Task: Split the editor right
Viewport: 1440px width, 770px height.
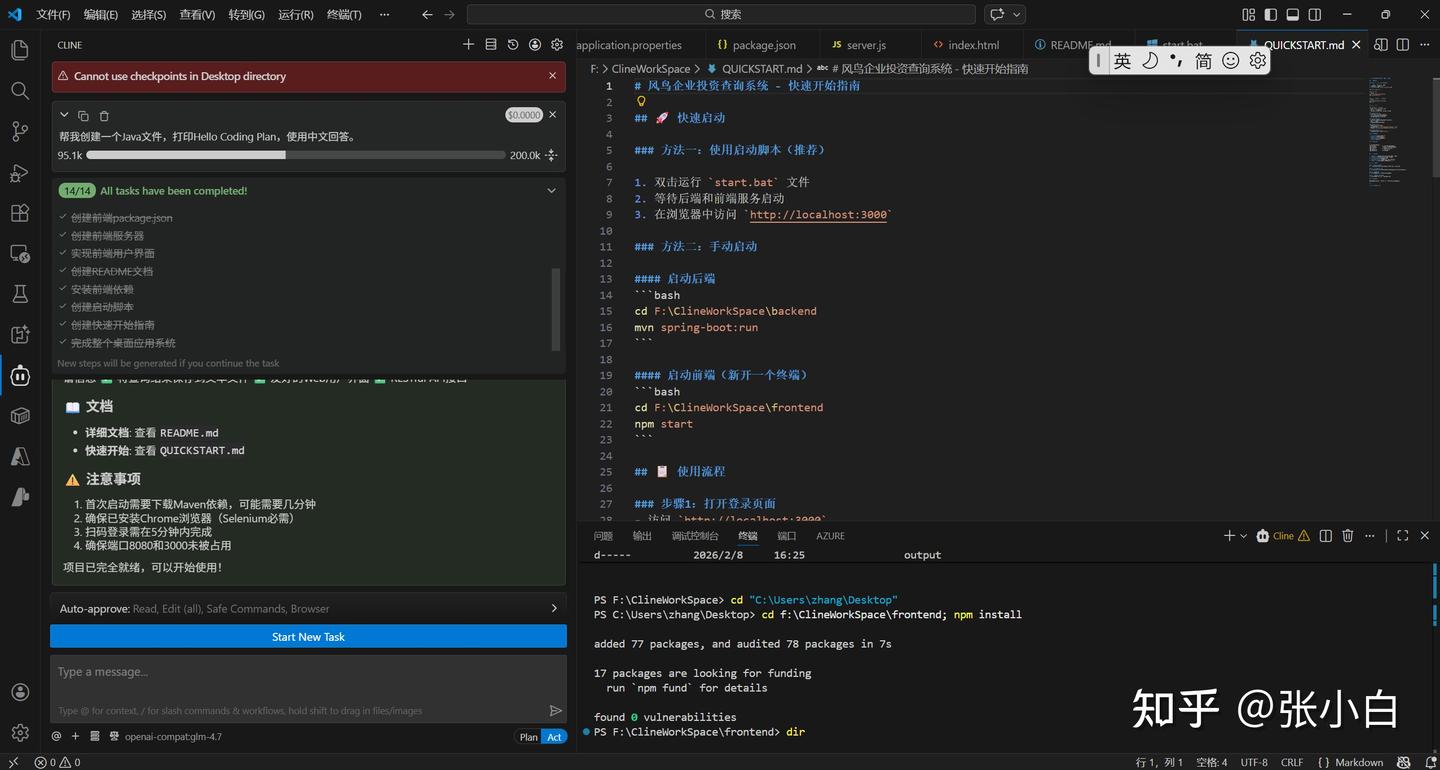Action: [x=1403, y=44]
